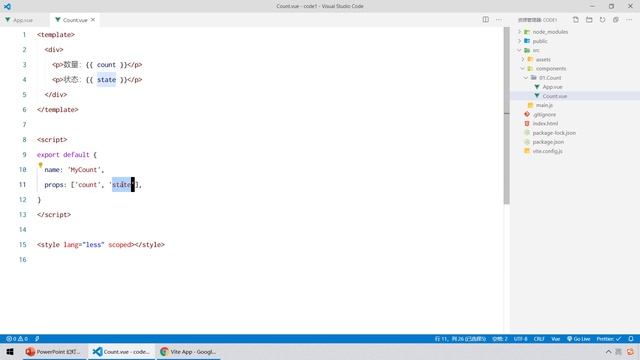Click 'export default' on line 9
The height and width of the screenshot is (360, 640).
(x=63, y=155)
